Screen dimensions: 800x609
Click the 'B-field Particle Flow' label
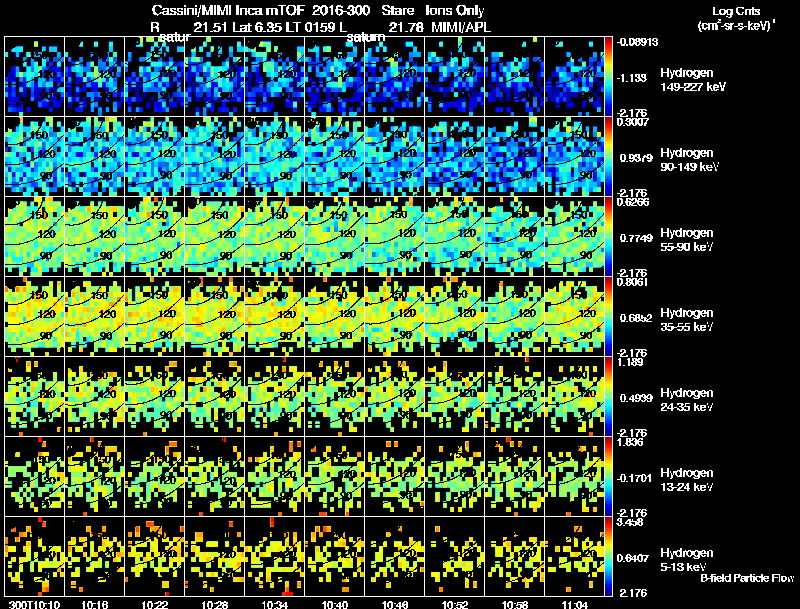(x=747, y=578)
